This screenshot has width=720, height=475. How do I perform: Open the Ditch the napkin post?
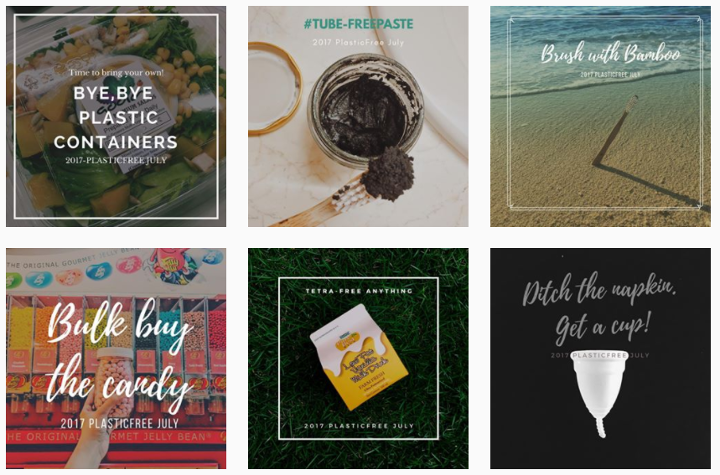(600, 358)
